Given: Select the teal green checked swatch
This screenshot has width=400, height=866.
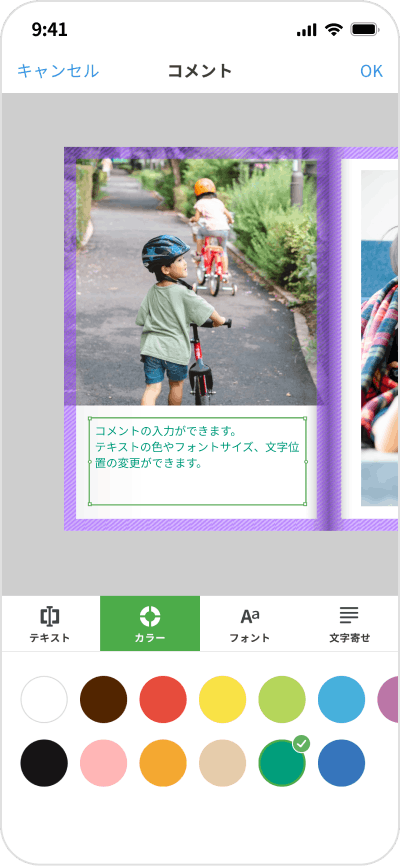Looking at the screenshot, I should click(282, 763).
